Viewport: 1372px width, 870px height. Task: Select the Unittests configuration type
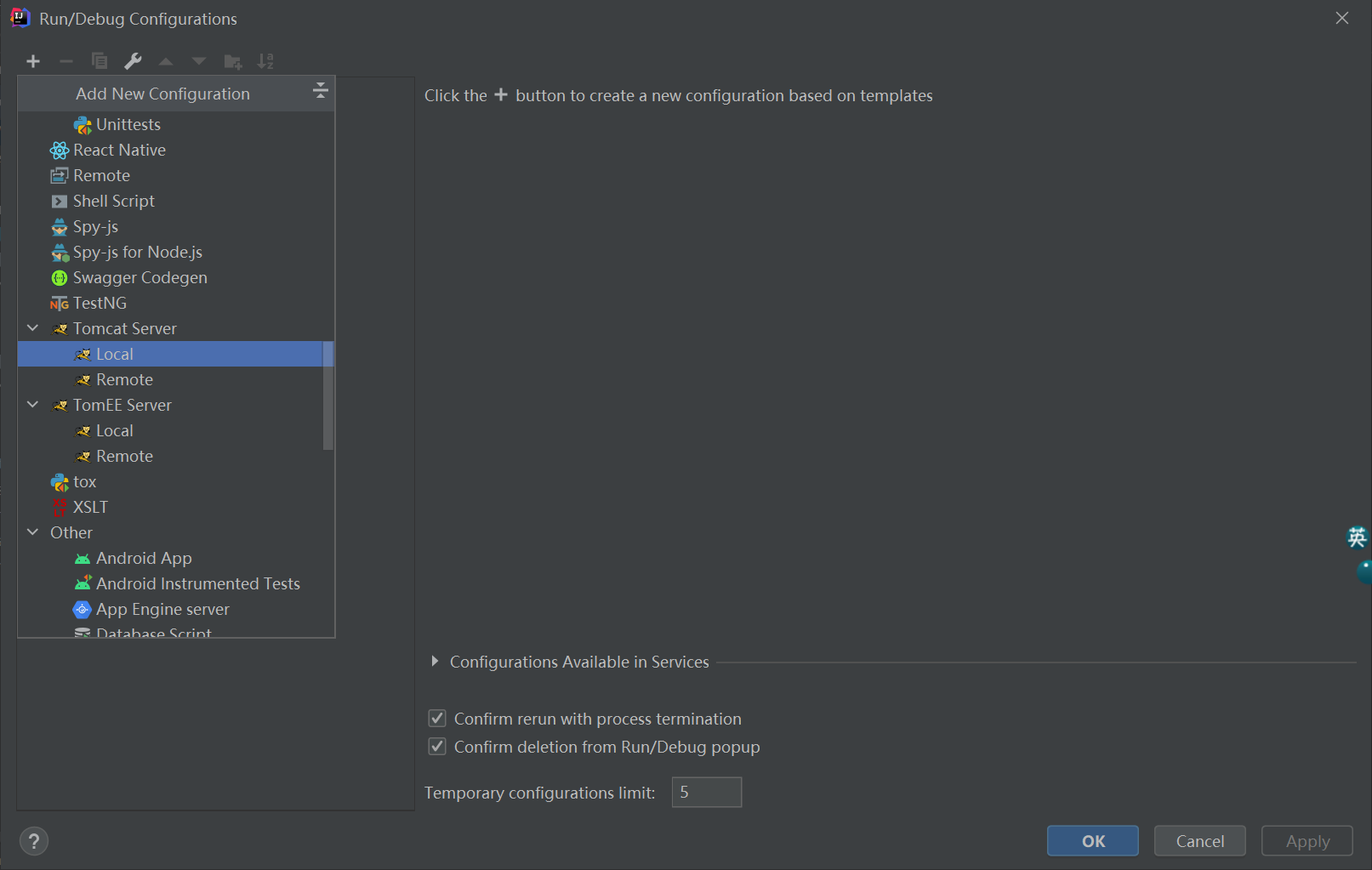click(176, 124)
